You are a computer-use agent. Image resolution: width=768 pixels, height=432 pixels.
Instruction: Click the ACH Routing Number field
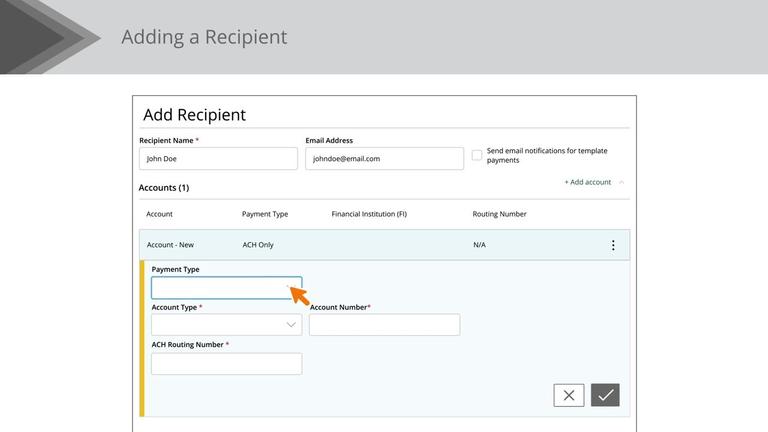[226, 364]
